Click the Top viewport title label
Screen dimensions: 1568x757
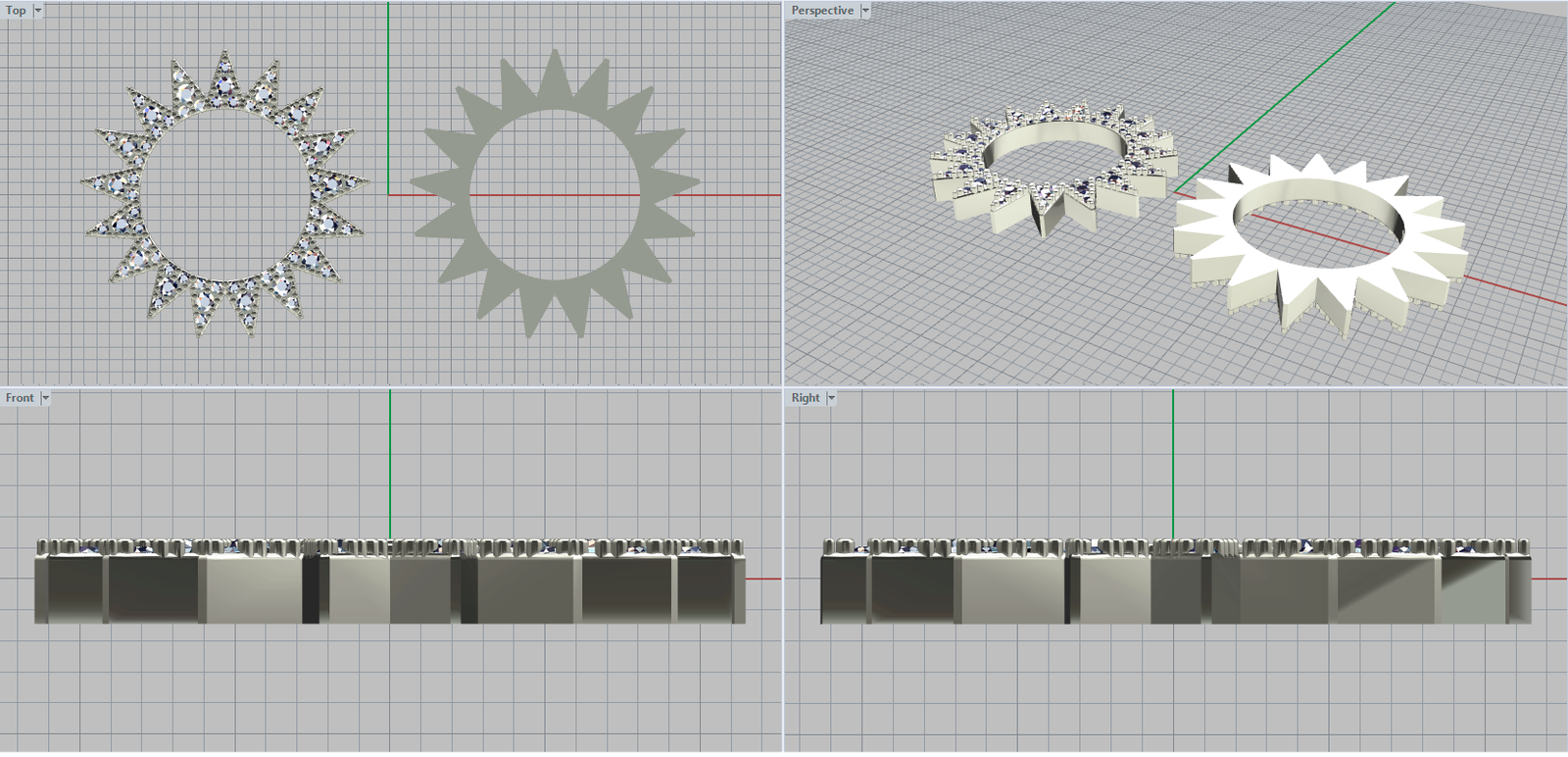click(x=17, y=11)
